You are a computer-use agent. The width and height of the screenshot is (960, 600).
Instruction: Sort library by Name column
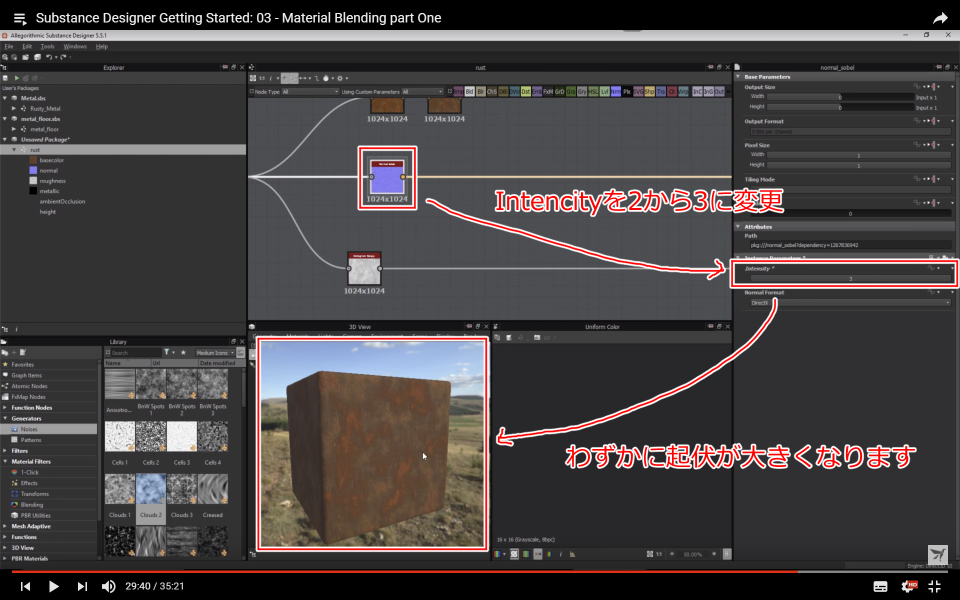(x=127, y=363)
